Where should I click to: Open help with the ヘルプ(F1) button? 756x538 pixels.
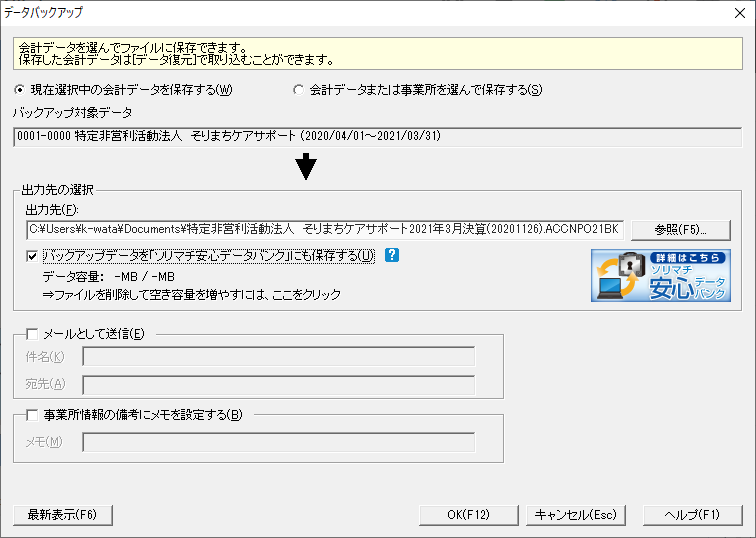pos(692,515)
